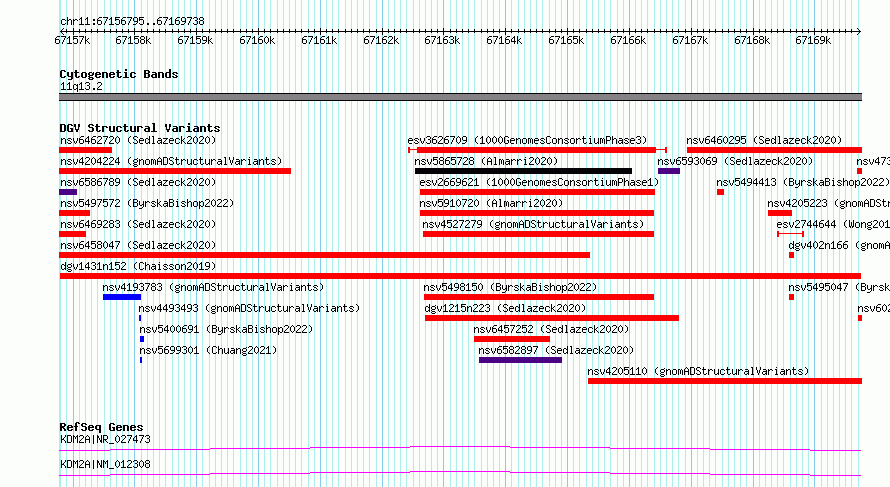Click the black bar under nsv5865728

[x=523, y=171]
